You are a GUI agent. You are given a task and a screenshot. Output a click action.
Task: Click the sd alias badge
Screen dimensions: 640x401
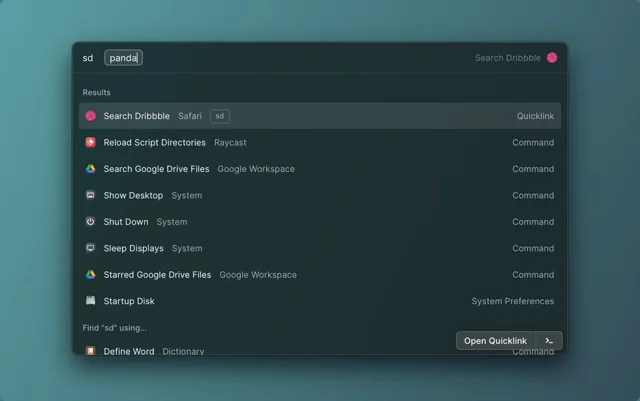pyautogui.click(x=220, y=116)
